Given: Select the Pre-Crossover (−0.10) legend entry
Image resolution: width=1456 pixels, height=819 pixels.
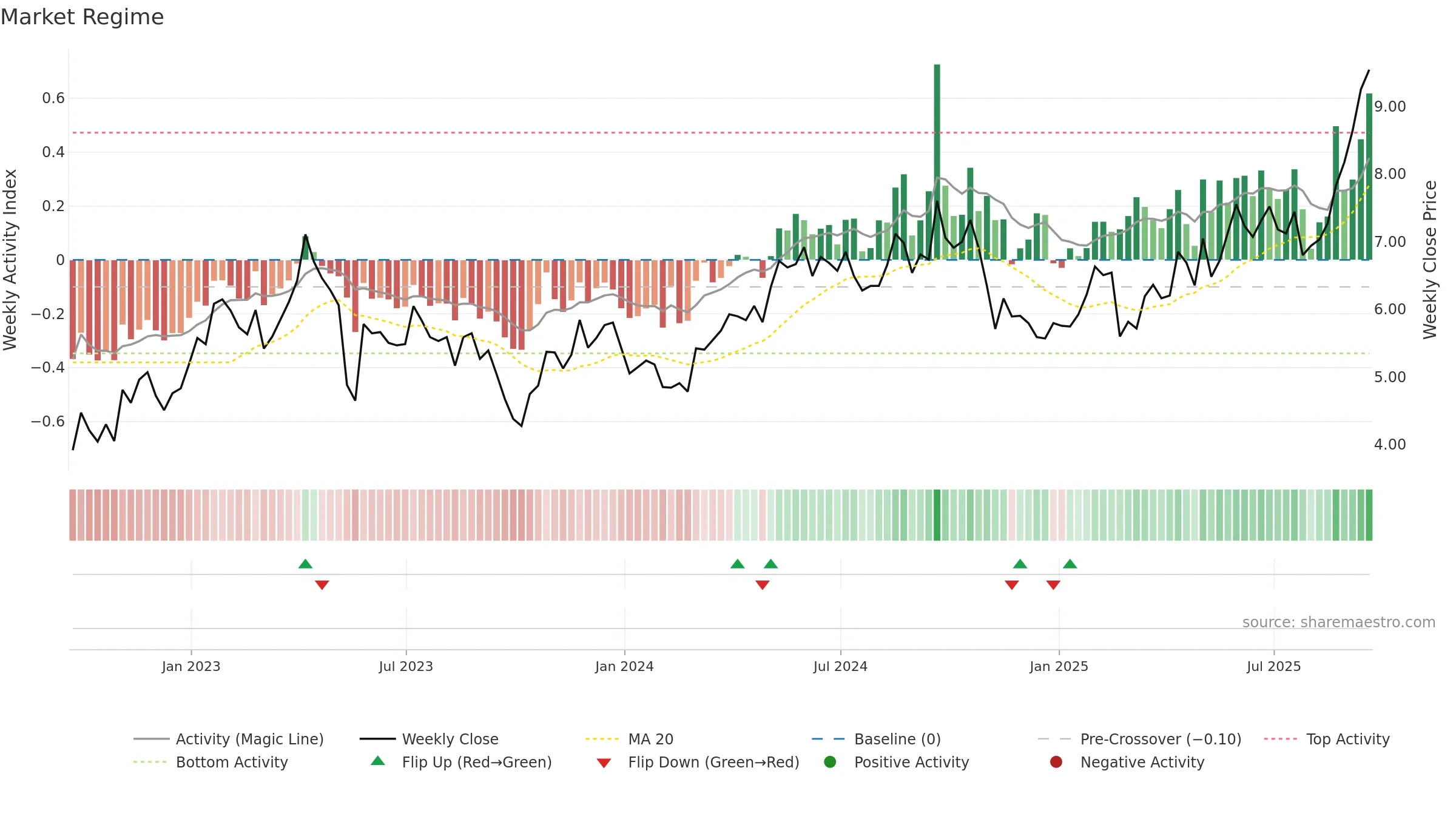Looking at the screenshot, I should click(1139, 739).
